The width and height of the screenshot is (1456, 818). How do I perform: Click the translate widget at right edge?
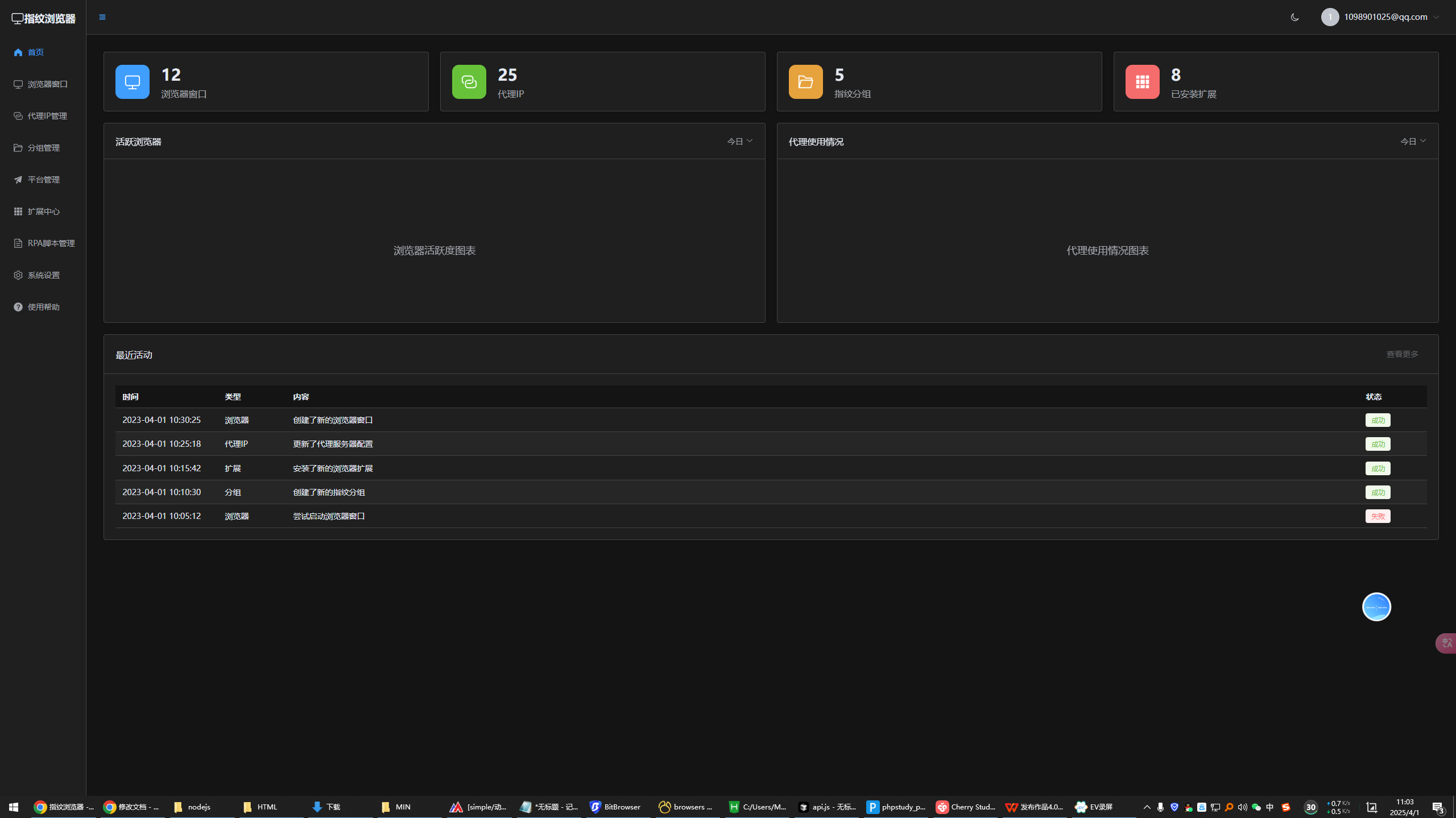[1446, 643]
